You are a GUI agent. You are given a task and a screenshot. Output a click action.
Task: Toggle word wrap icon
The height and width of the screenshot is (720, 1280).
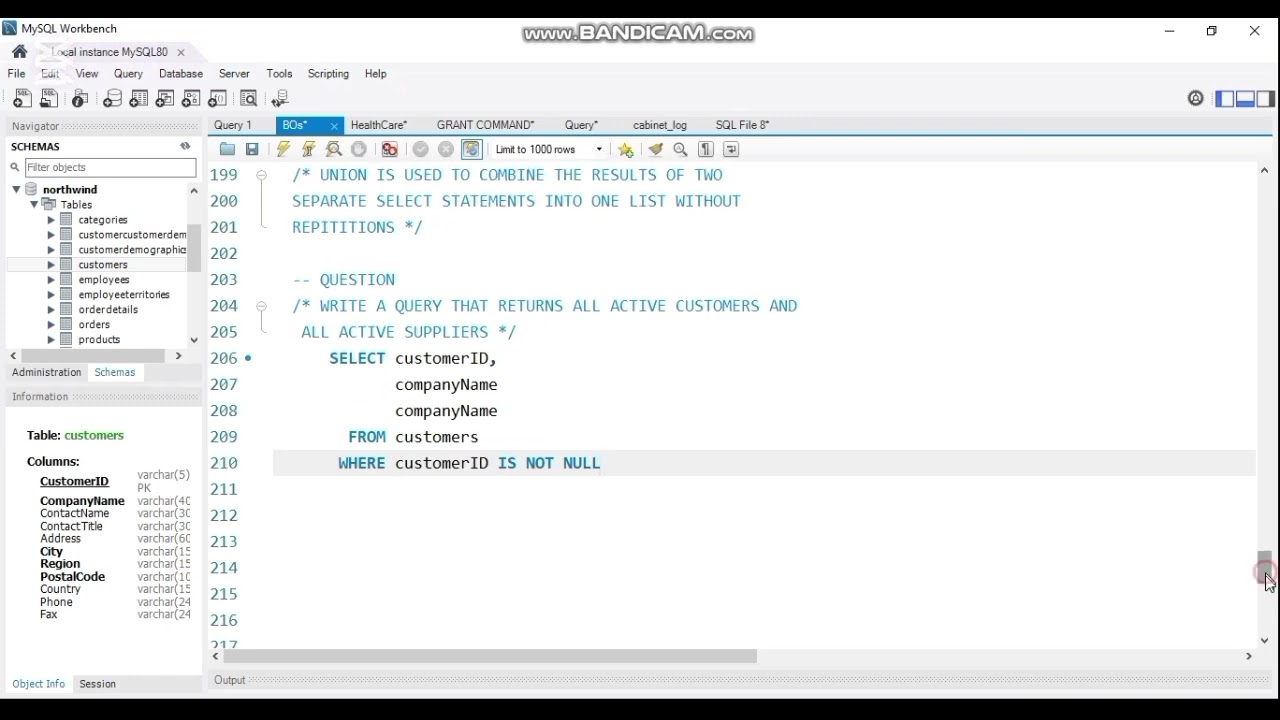731,149
